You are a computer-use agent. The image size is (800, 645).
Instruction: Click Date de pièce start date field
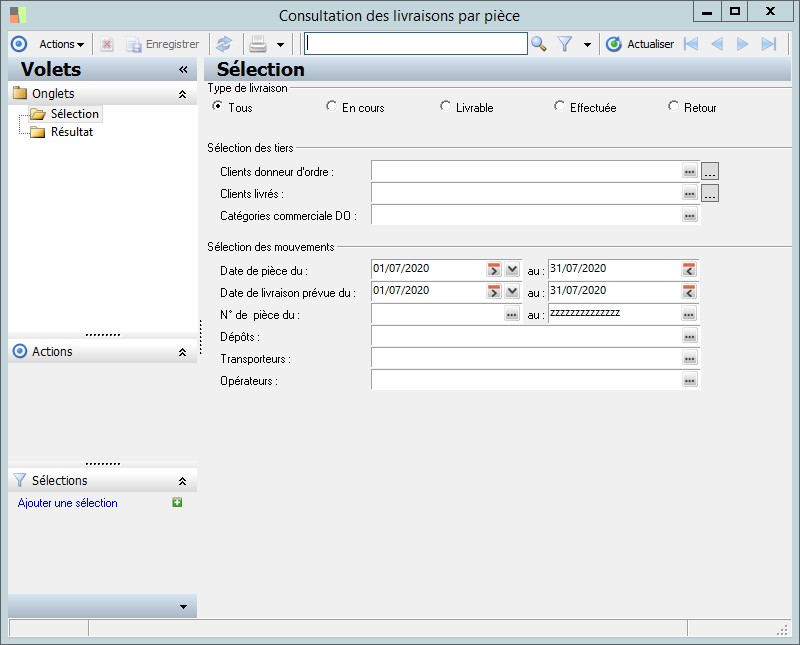pyautogui.click(x=428, y=269)
